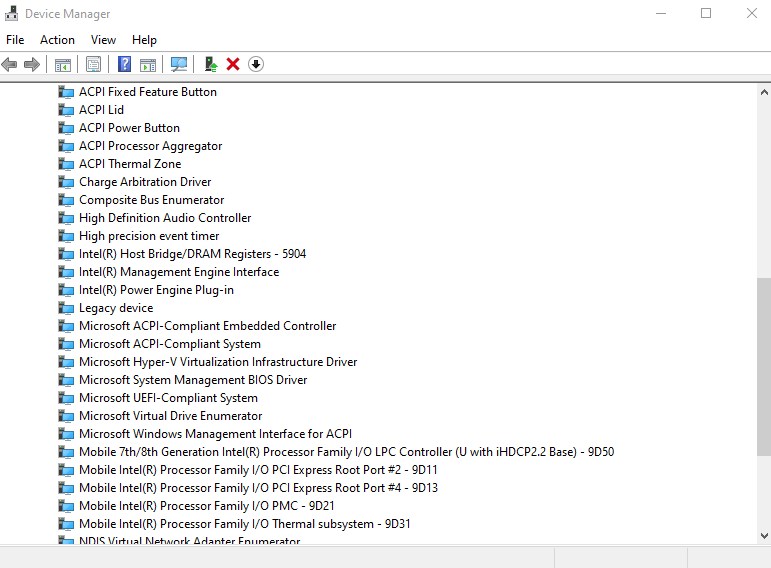This screenshot has height=568, width=771.
Task: Select ACPI Power Button device
Action: [129, 128]
